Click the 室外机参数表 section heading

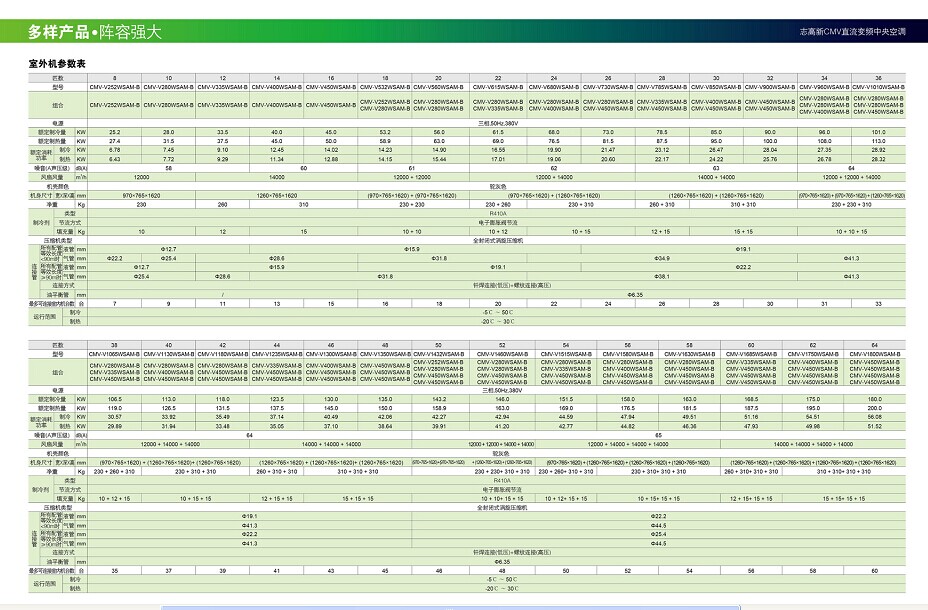tap(57, 64)
